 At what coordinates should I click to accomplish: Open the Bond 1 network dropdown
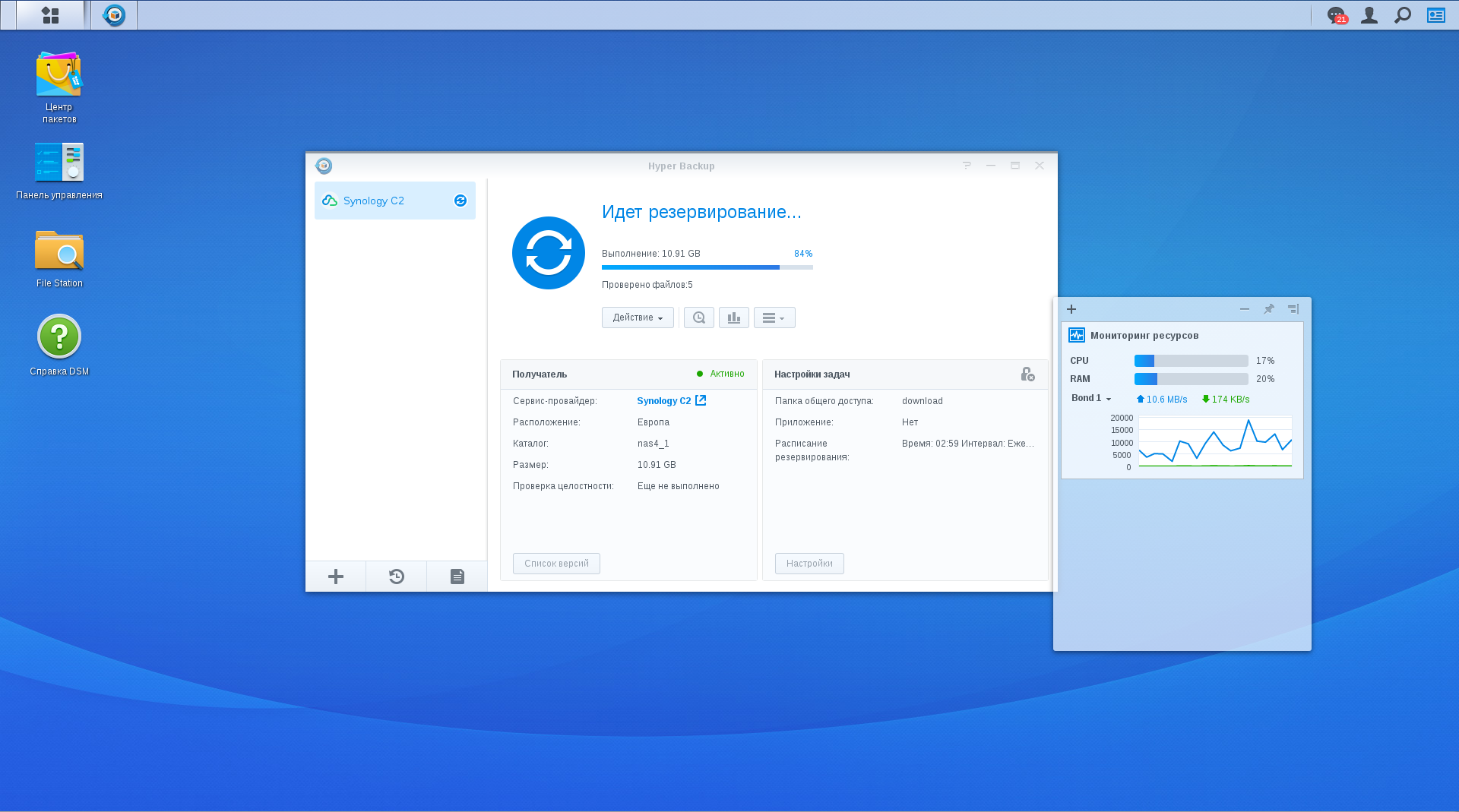(x=1091, y=399)
